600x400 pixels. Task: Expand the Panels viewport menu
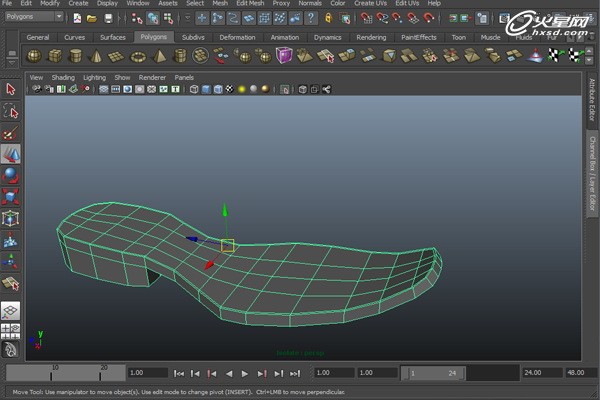pyautogui.click(x=184, y=76)
